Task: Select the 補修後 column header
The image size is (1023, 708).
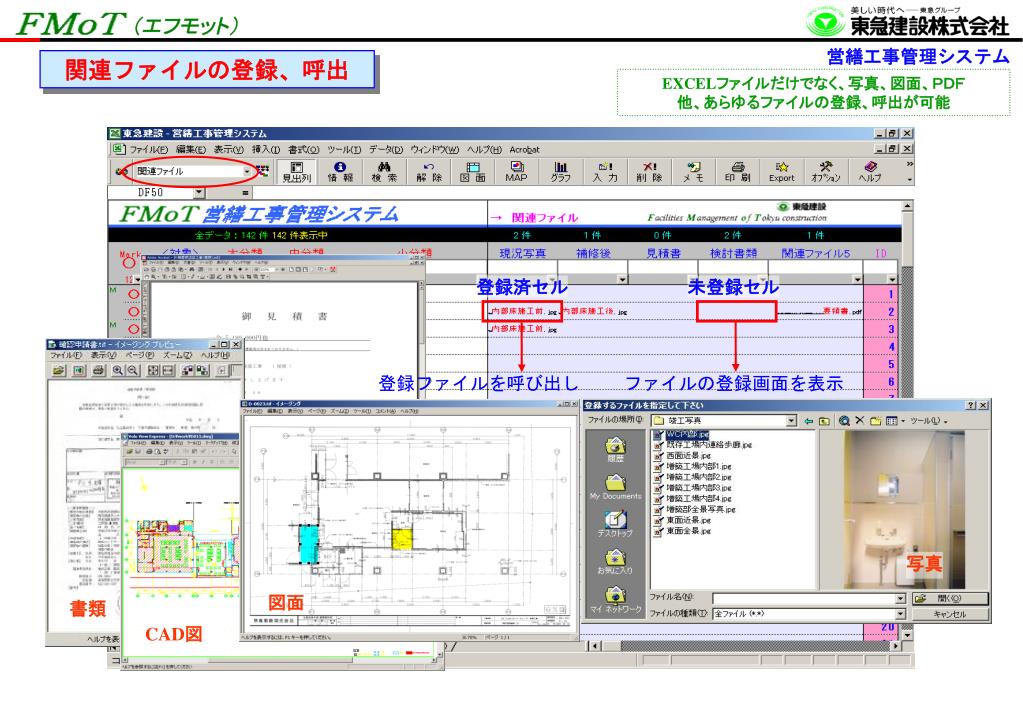Action: coord(593,253)
